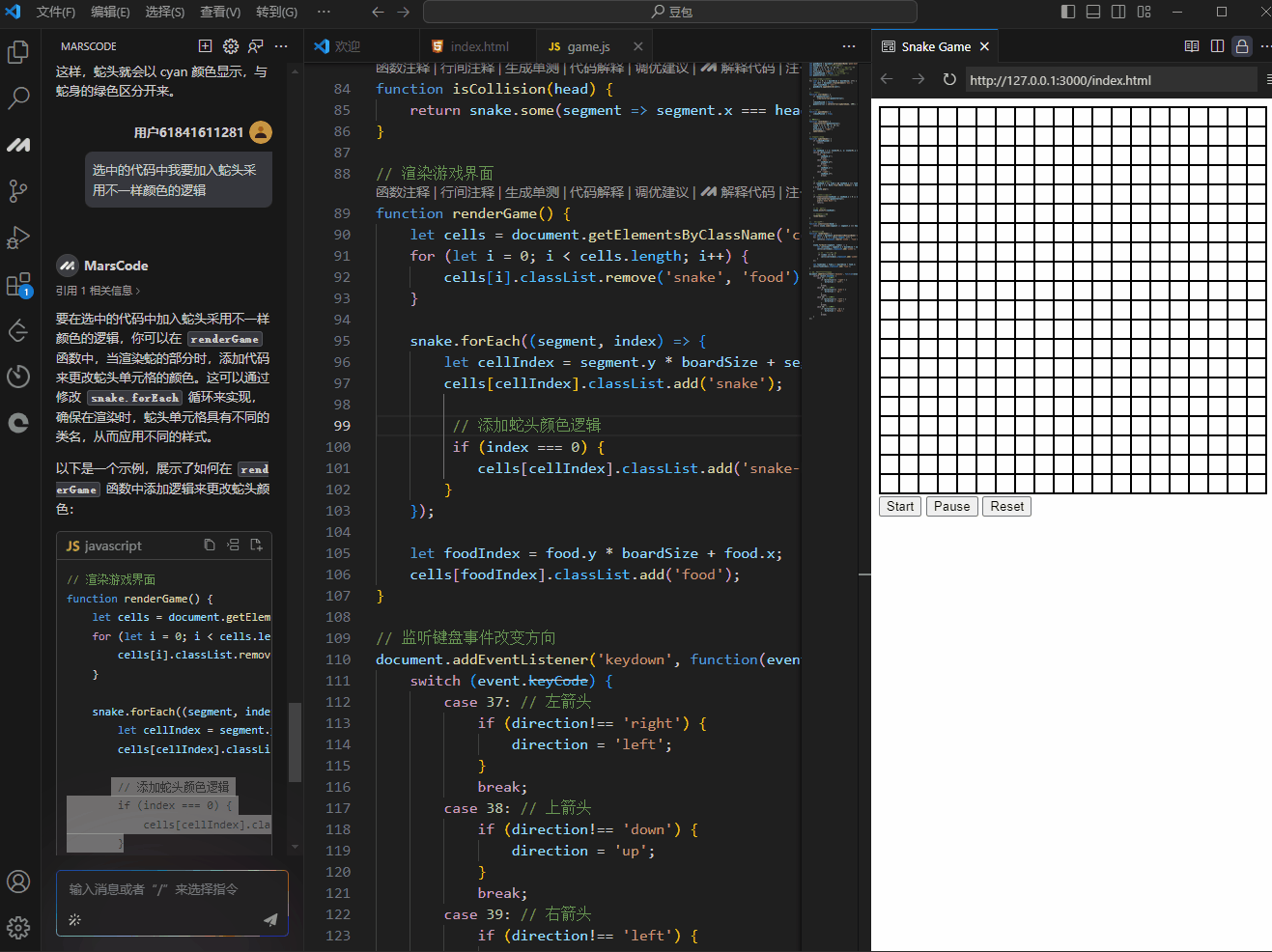Open the 文件(F) menu

[55, 12]
